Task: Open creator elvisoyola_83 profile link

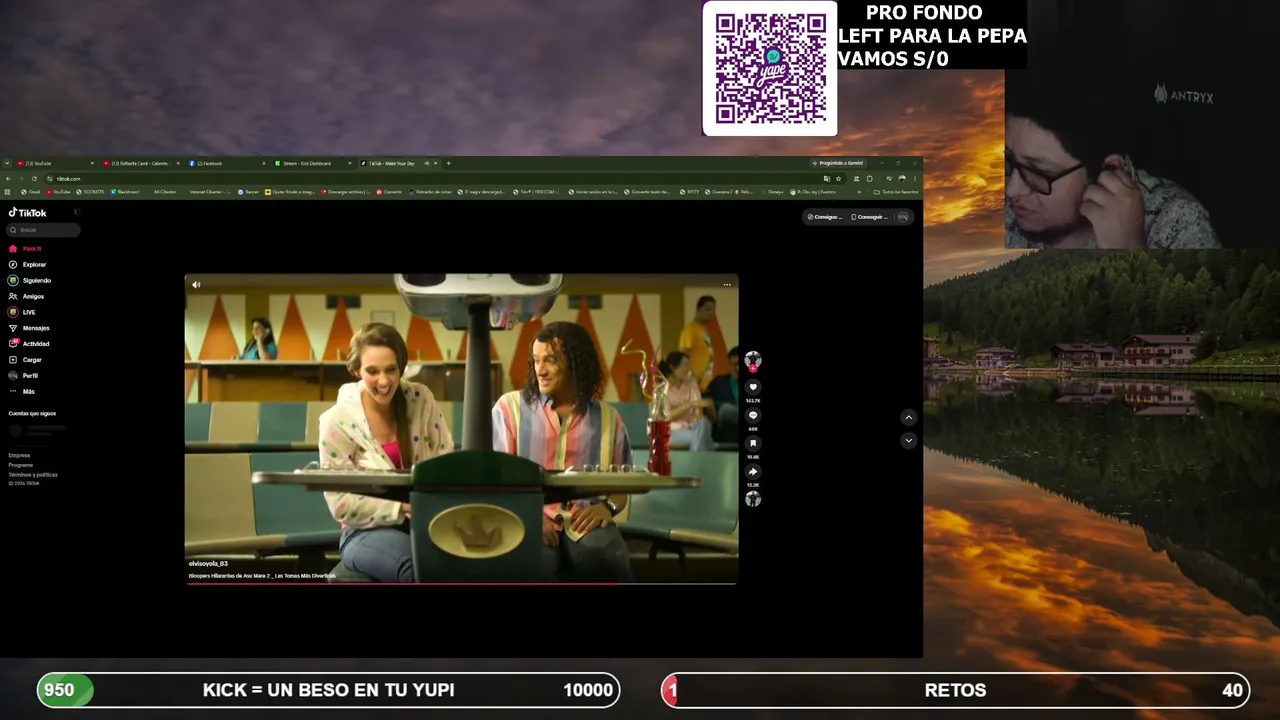Action: 208,564
